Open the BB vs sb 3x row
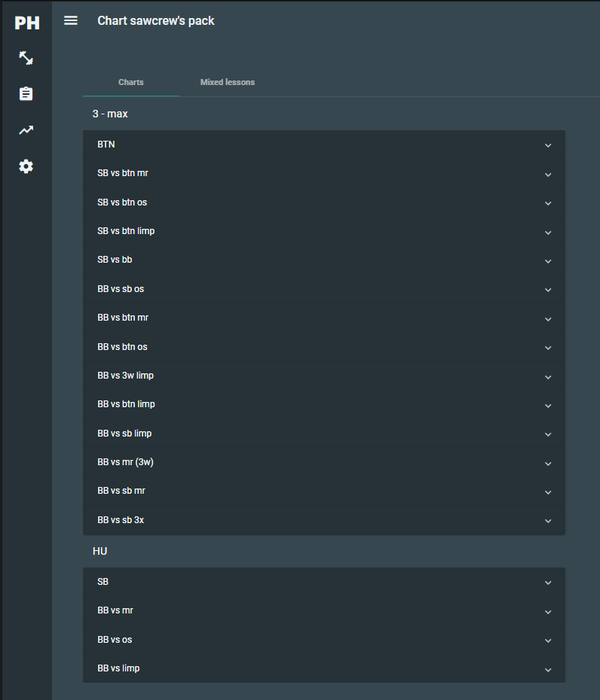 click(x=324, y=520)
